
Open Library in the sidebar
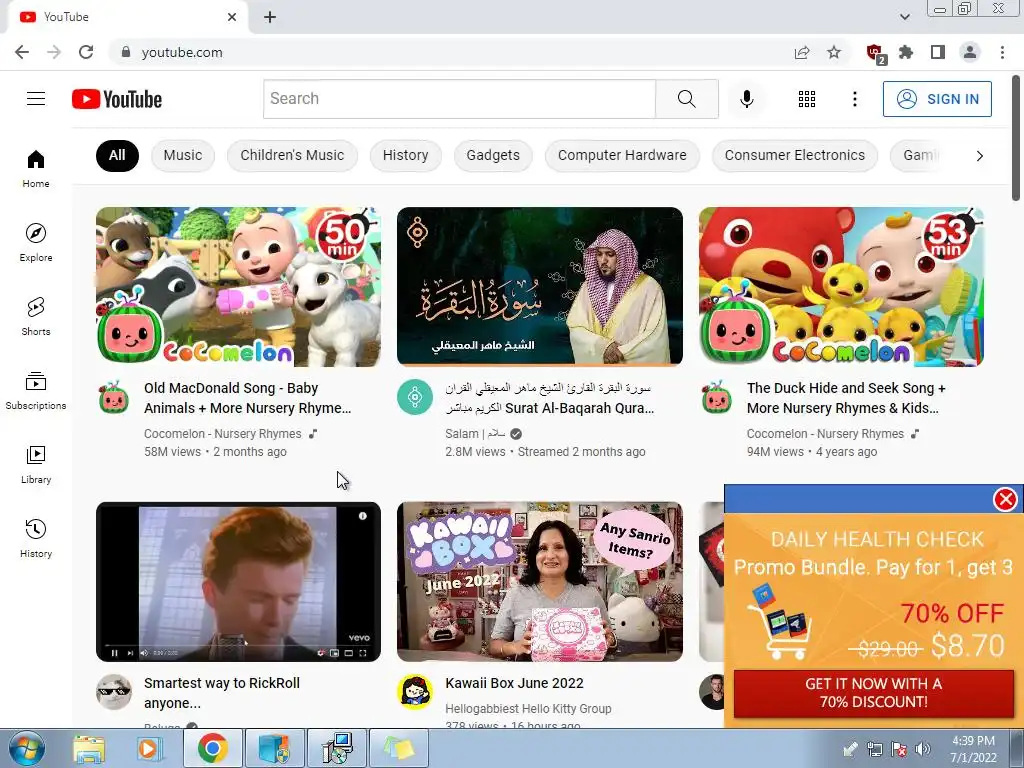pos(36,465)
